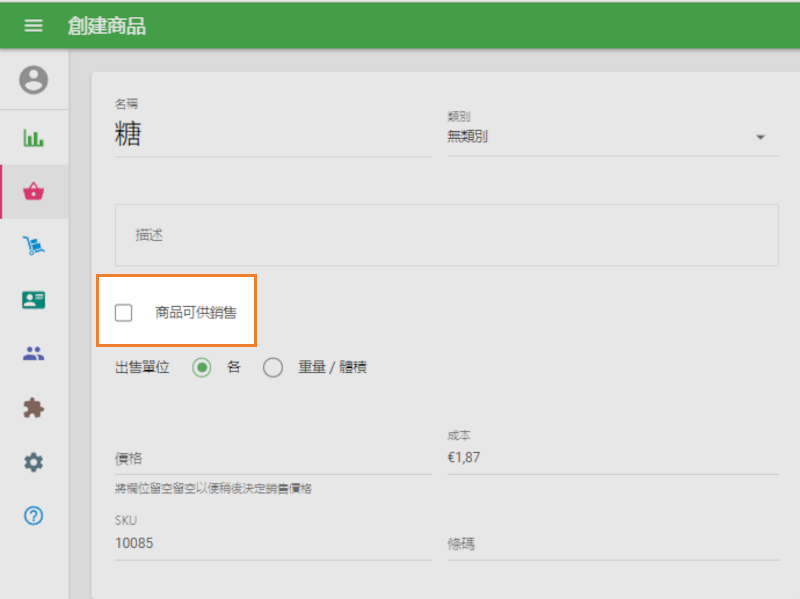Enable the 商品可供銷售 checkbox
The width and height of the screenshot is (800, 599).
point(123,312)
